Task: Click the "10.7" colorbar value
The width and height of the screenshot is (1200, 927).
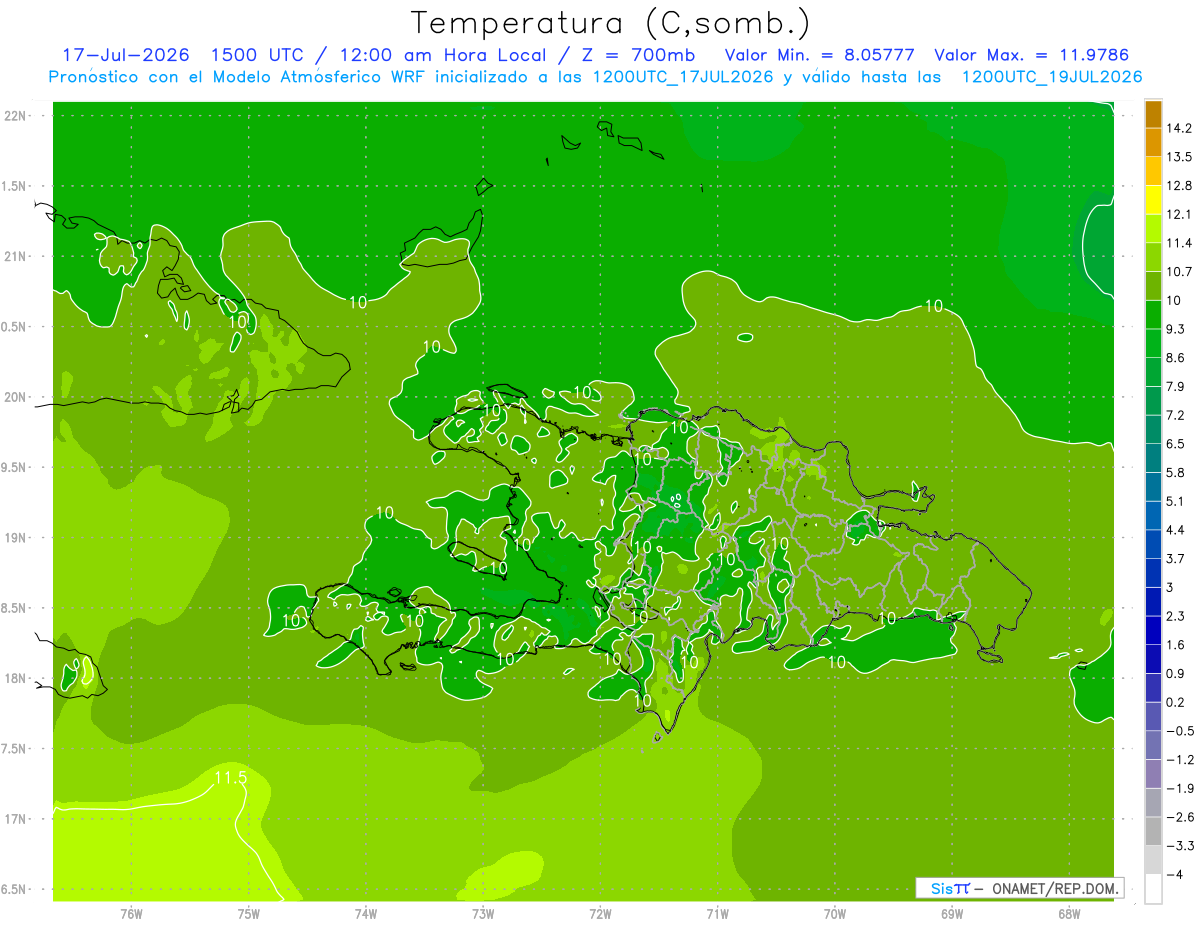Action: pos(1179,272)
